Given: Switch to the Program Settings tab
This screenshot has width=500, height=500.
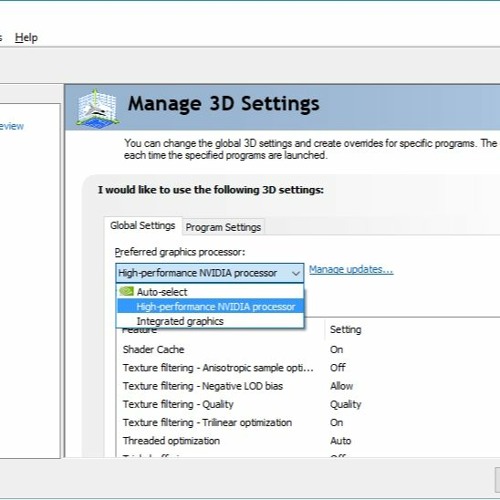Looking at the screenshot, I should [x=223, y=227].
